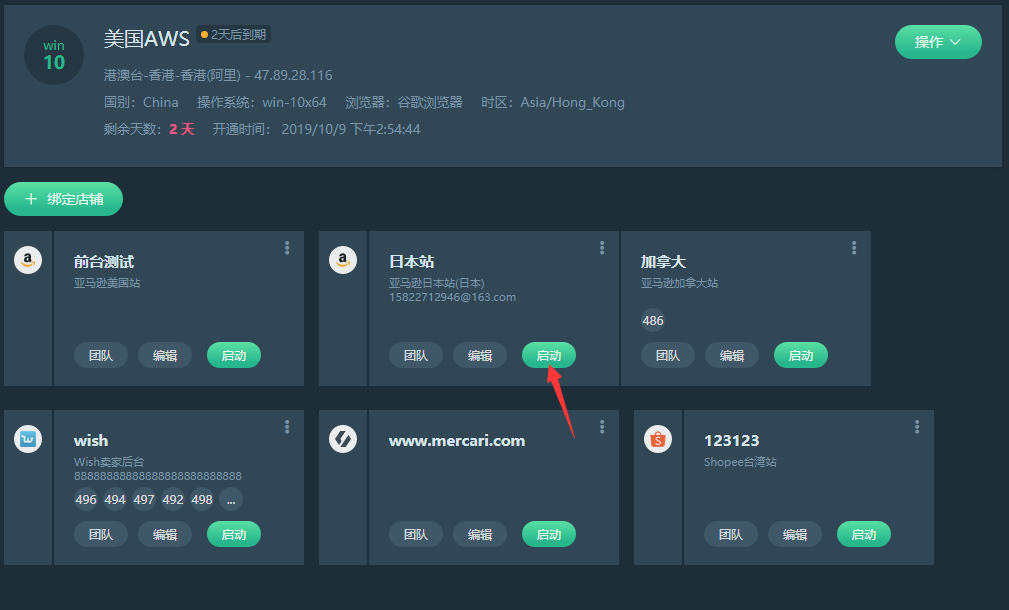Click the 494 badge on wish card
The height and width of the screenshot is (610, 1009).
pyautogui.click(x=115, y=499)
